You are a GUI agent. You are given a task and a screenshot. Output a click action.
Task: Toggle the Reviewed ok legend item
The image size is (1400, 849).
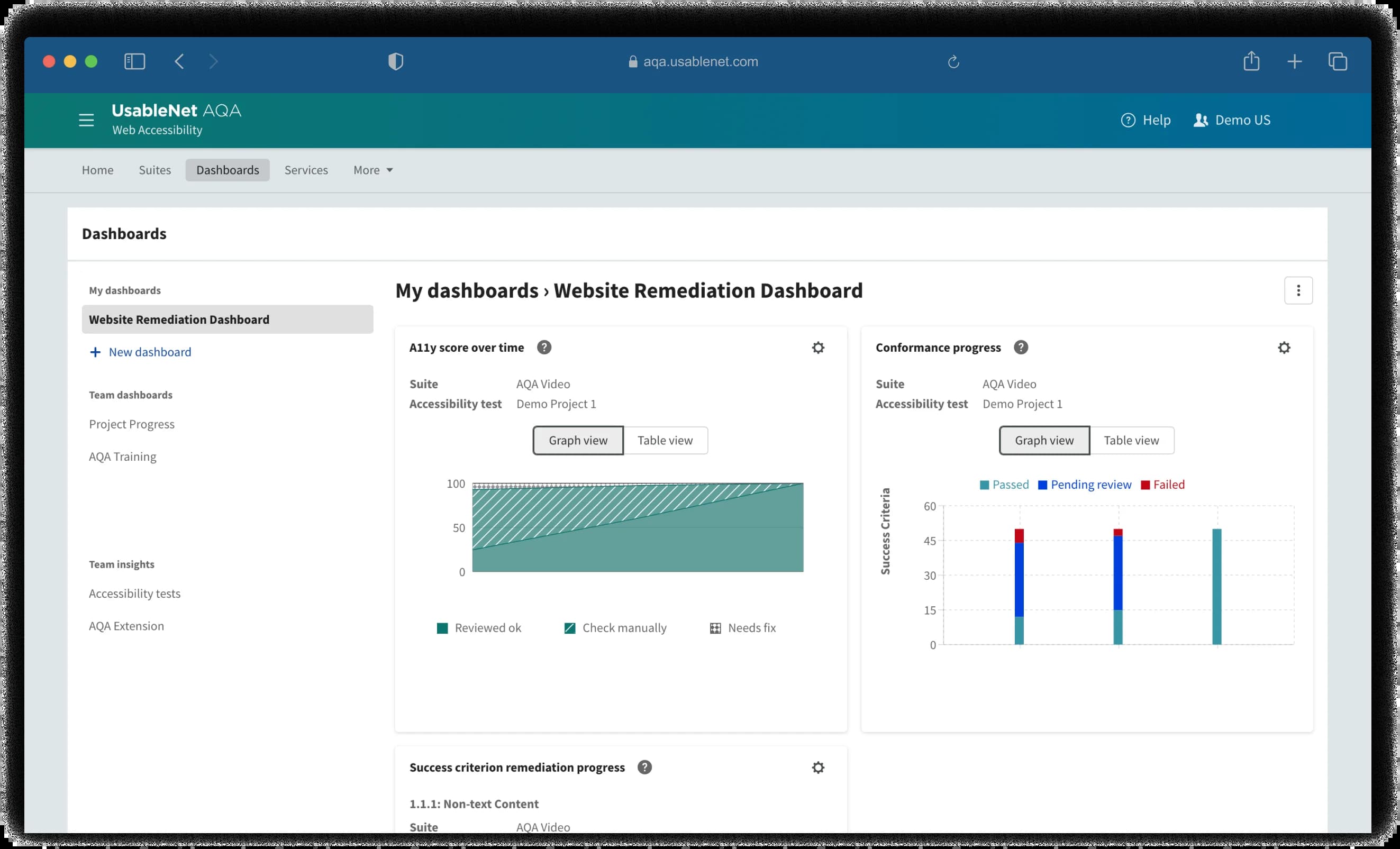478,628
